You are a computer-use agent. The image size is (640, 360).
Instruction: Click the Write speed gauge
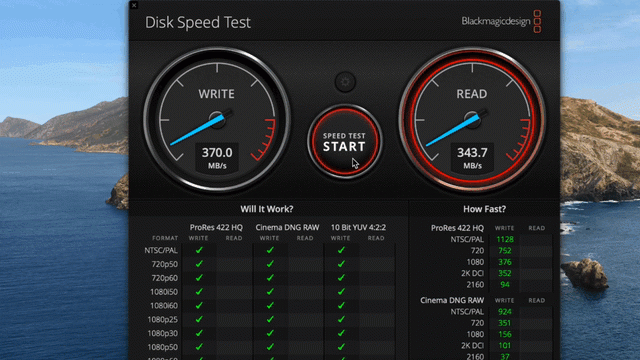click(217, 120)
